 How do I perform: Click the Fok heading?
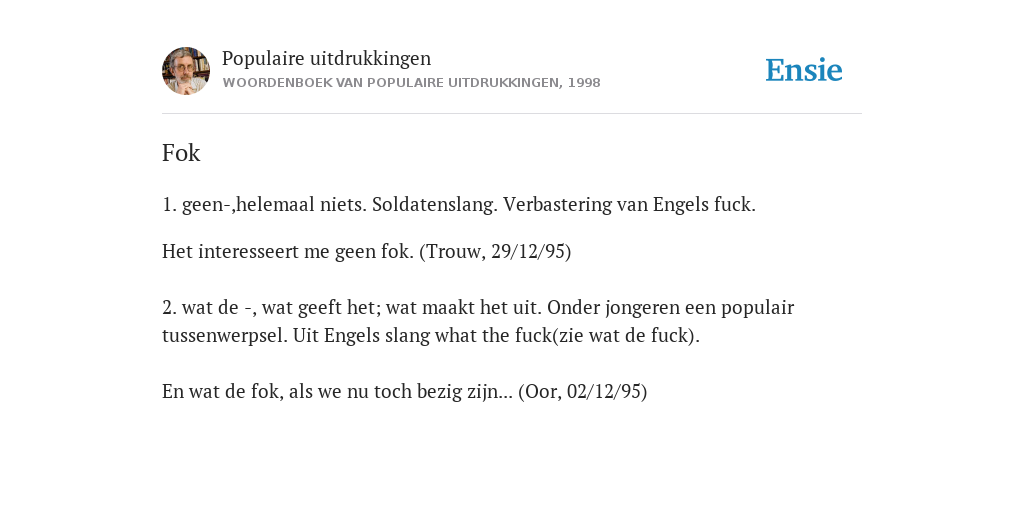[181, 153]
